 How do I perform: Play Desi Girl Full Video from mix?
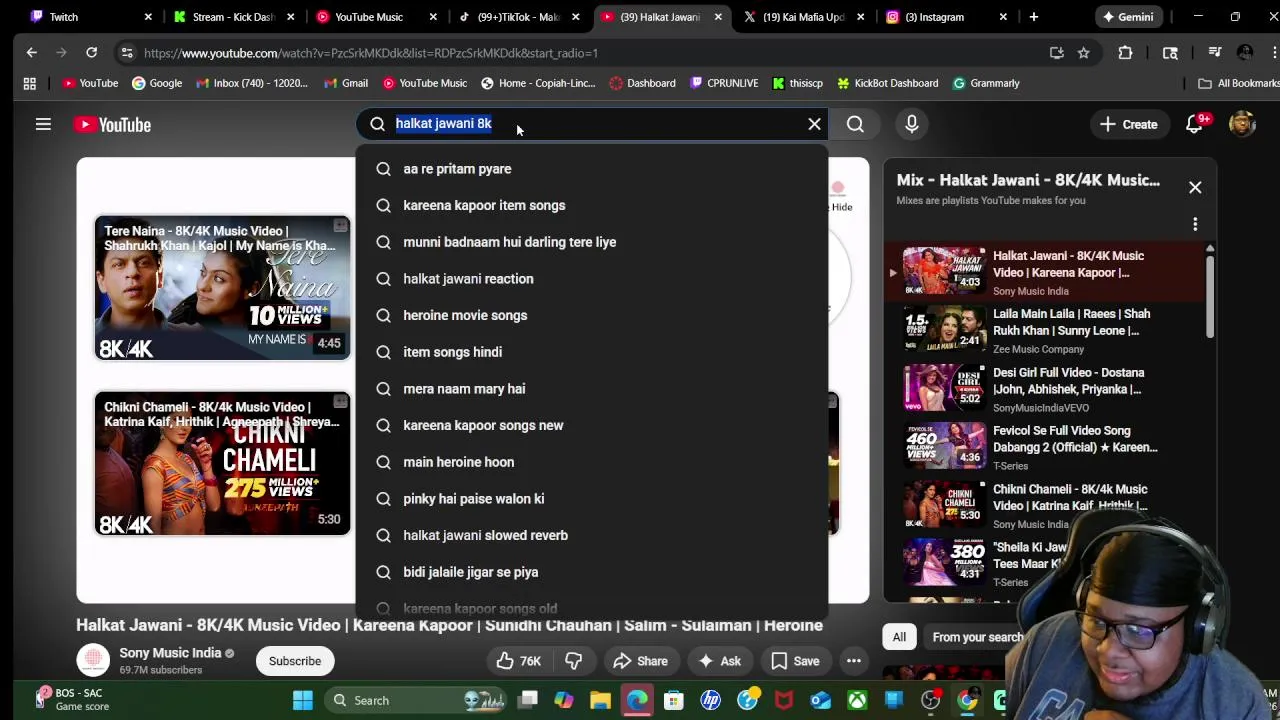(1045, 390)
